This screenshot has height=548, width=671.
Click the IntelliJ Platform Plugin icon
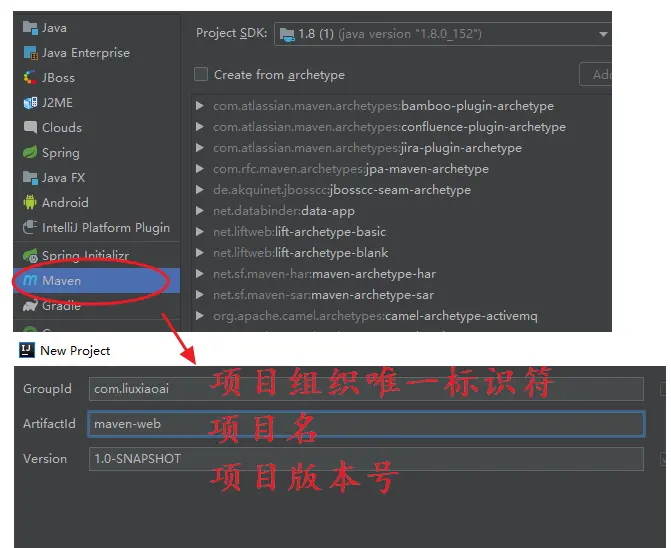coord(30,227)
